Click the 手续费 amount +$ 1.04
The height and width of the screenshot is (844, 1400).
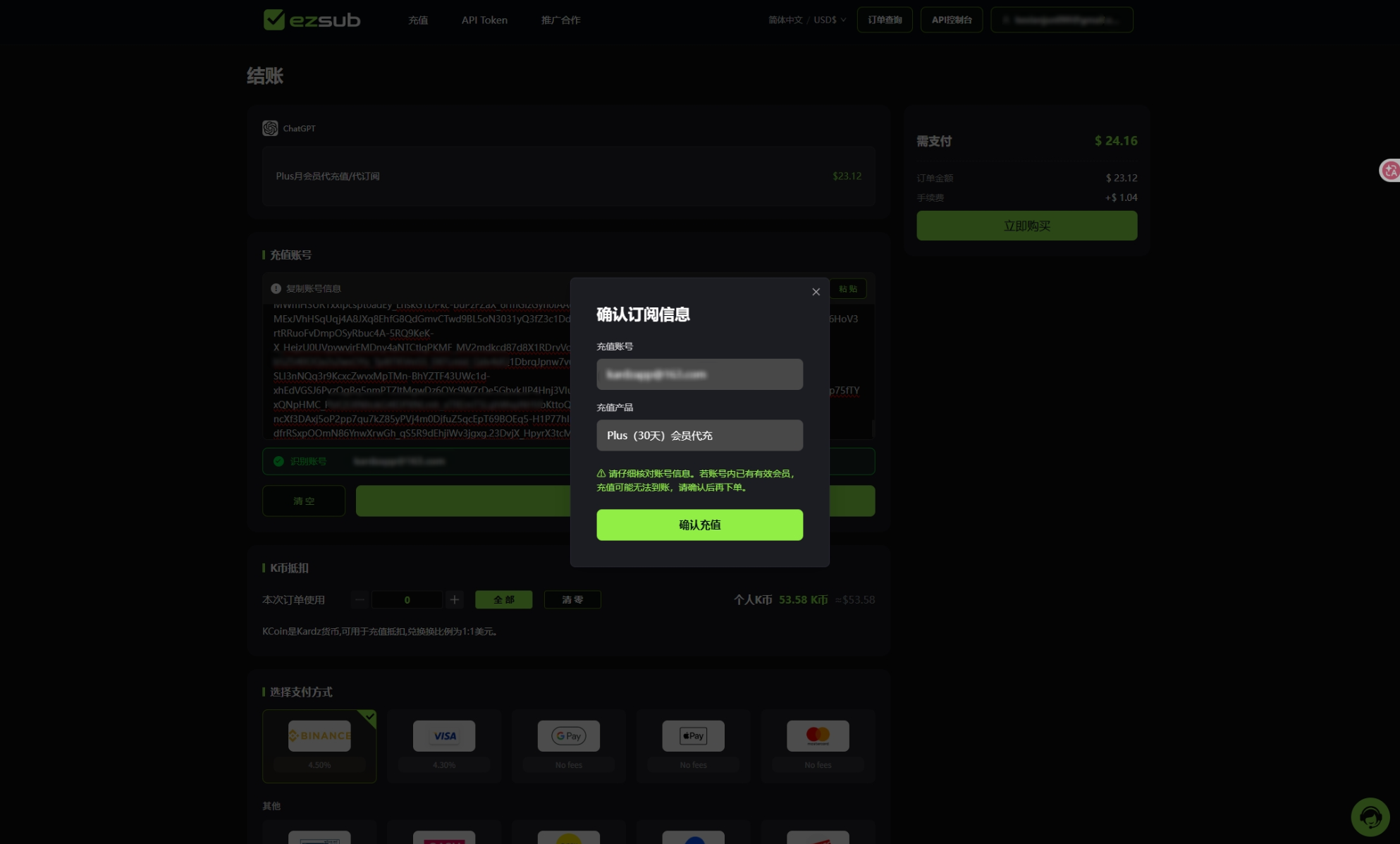[x=1121, y=197]
